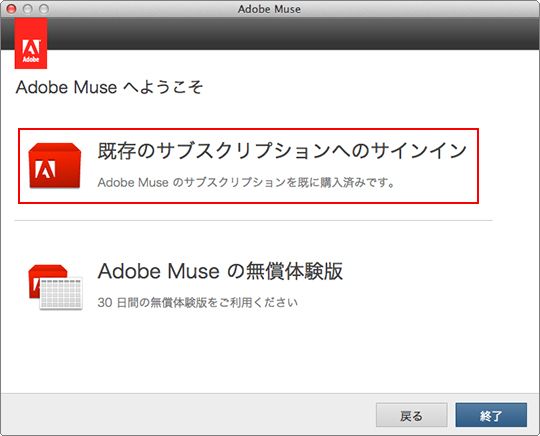540x436 pixels.
Task: Minimize the Adobe Muse window
Action: [x=28, y=9]
